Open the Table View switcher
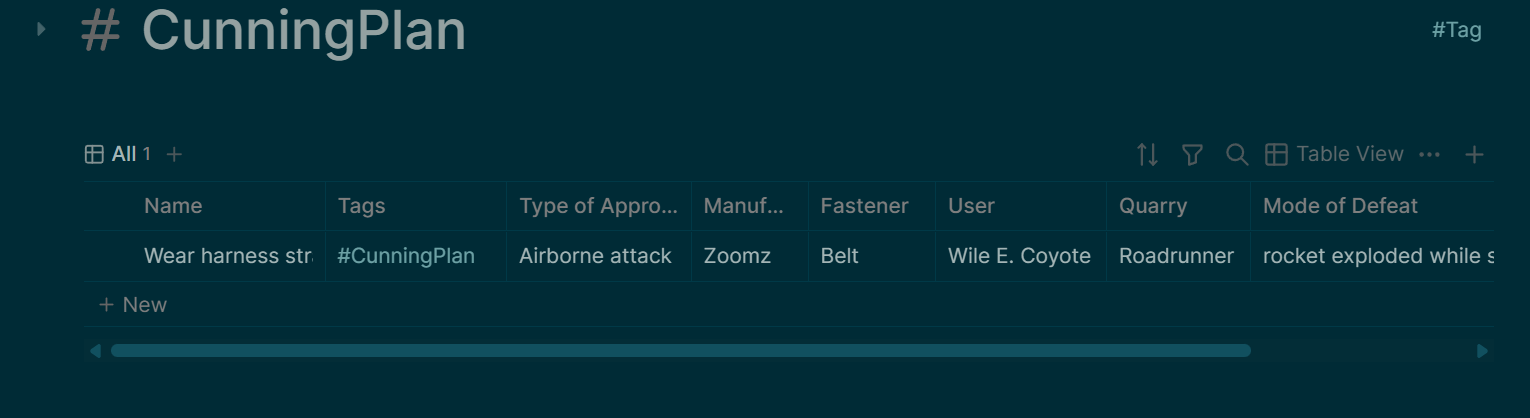 pyautogui.click(x=1335, y=154)
